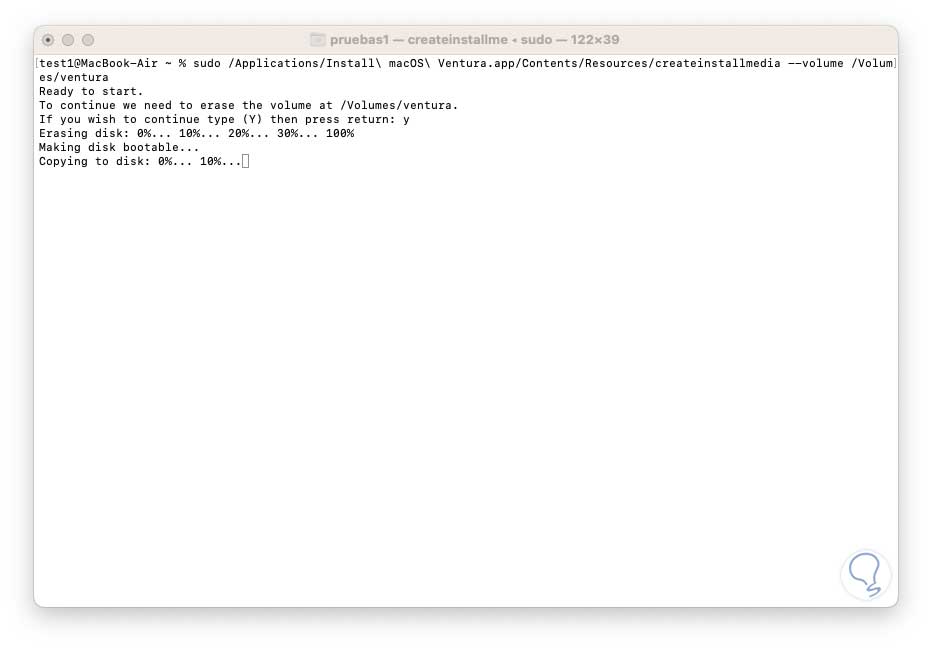Screen dimensions: 932x649
Task: Click the 'Copying to disk:' text
Action: coord(95,161)
